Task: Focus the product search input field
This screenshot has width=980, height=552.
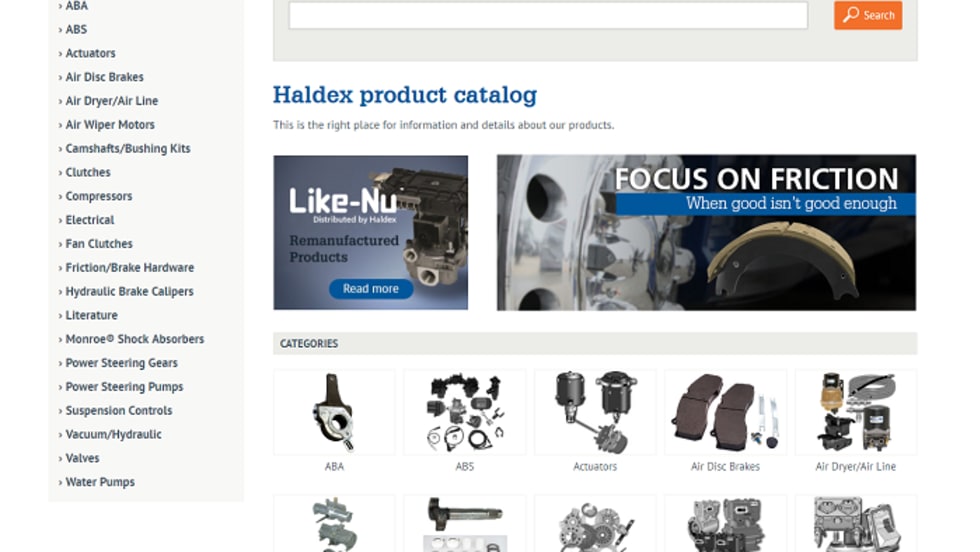Action: pyautogui.click(x=548, y=15)
